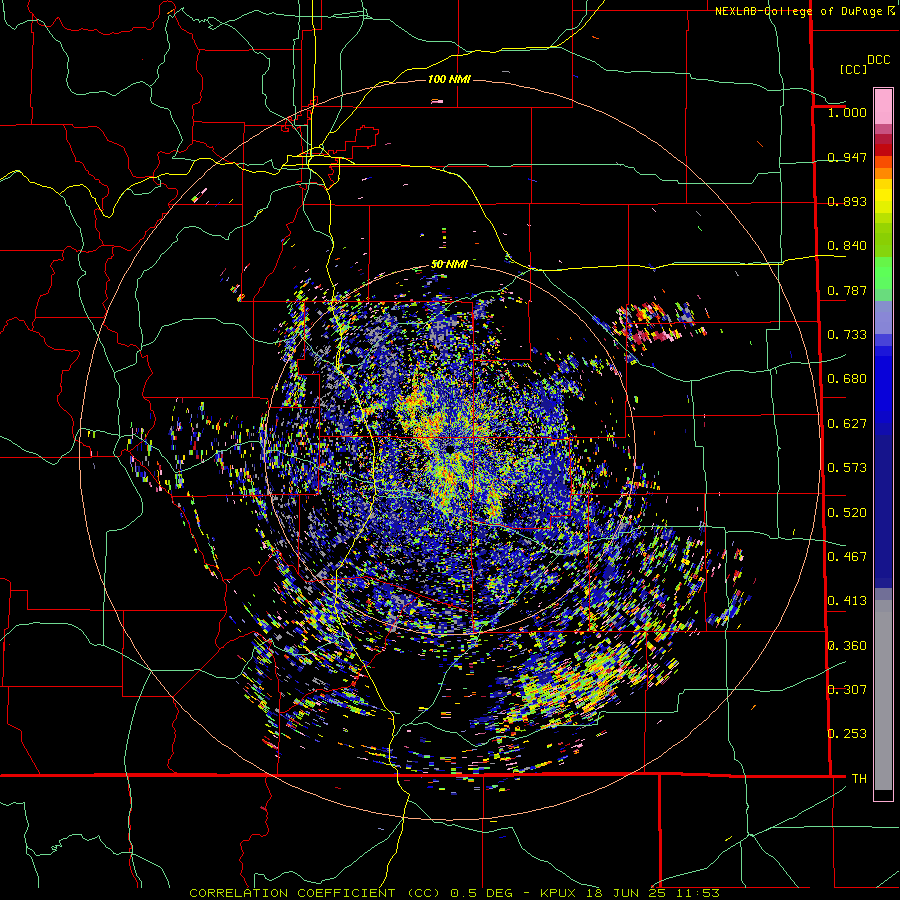Select the 0.840 legend value

click(x=847, y=246)
